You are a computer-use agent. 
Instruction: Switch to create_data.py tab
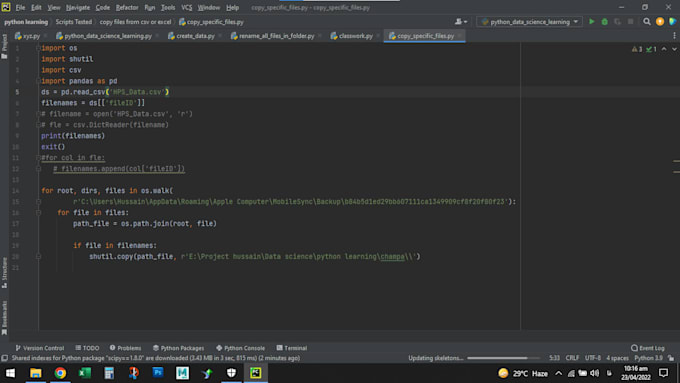[x=191, y=36]
